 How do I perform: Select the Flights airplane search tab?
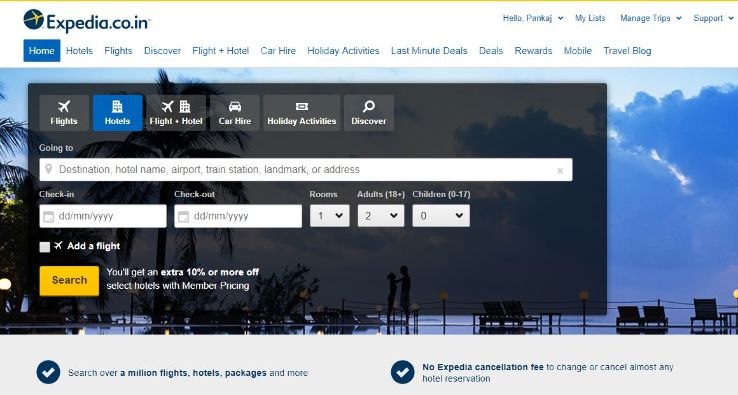coord(64,113)
